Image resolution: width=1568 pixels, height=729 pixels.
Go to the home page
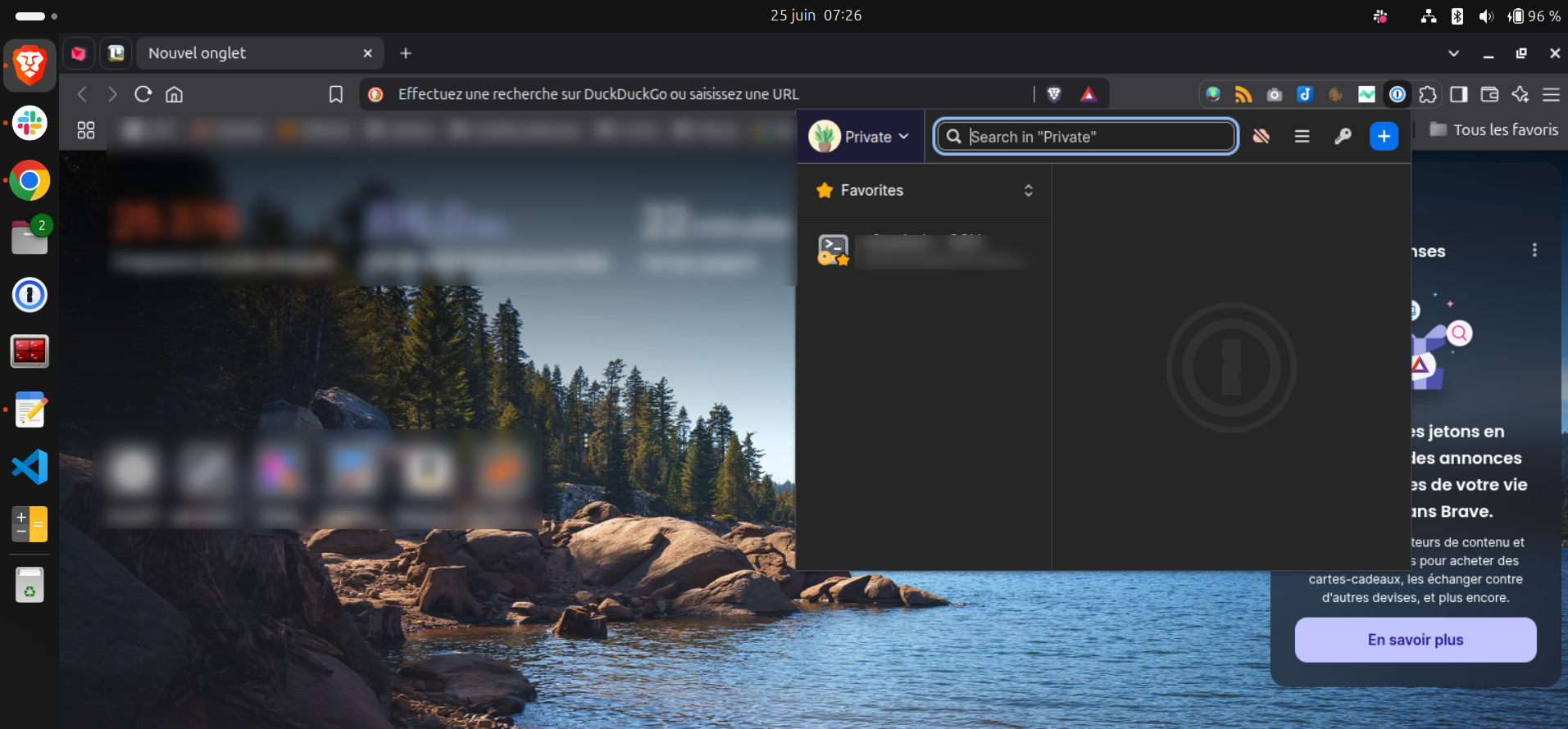[174, 94]
